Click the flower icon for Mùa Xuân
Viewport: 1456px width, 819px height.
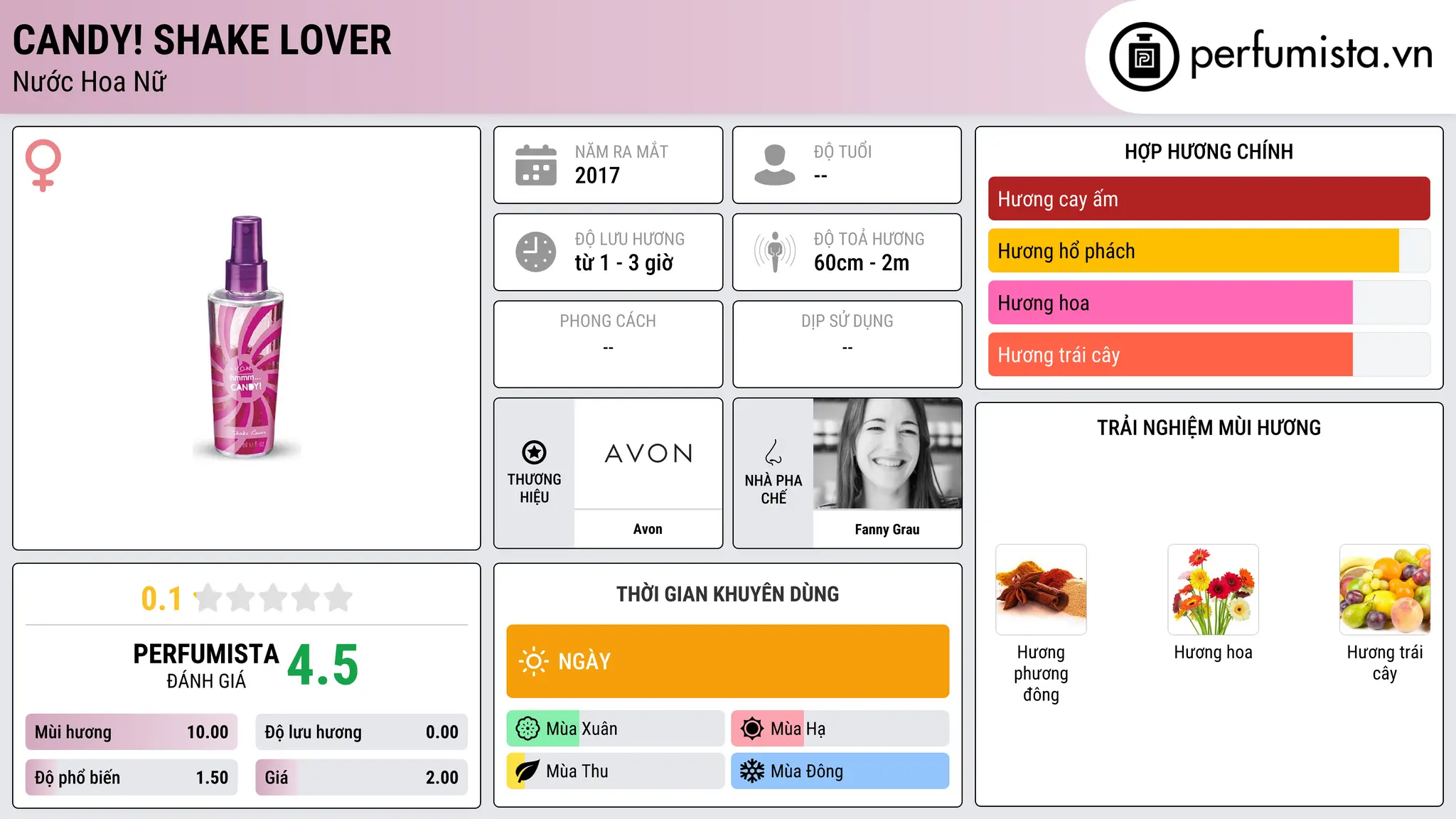[x=528, y=729]
